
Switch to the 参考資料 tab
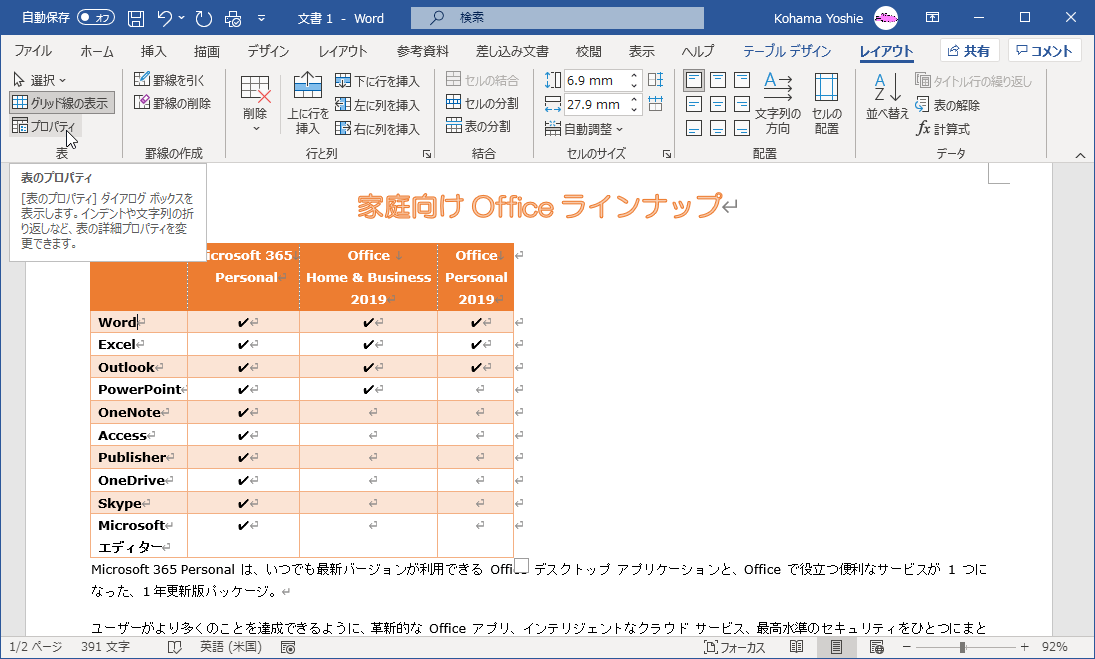click(x=422, y=51)
